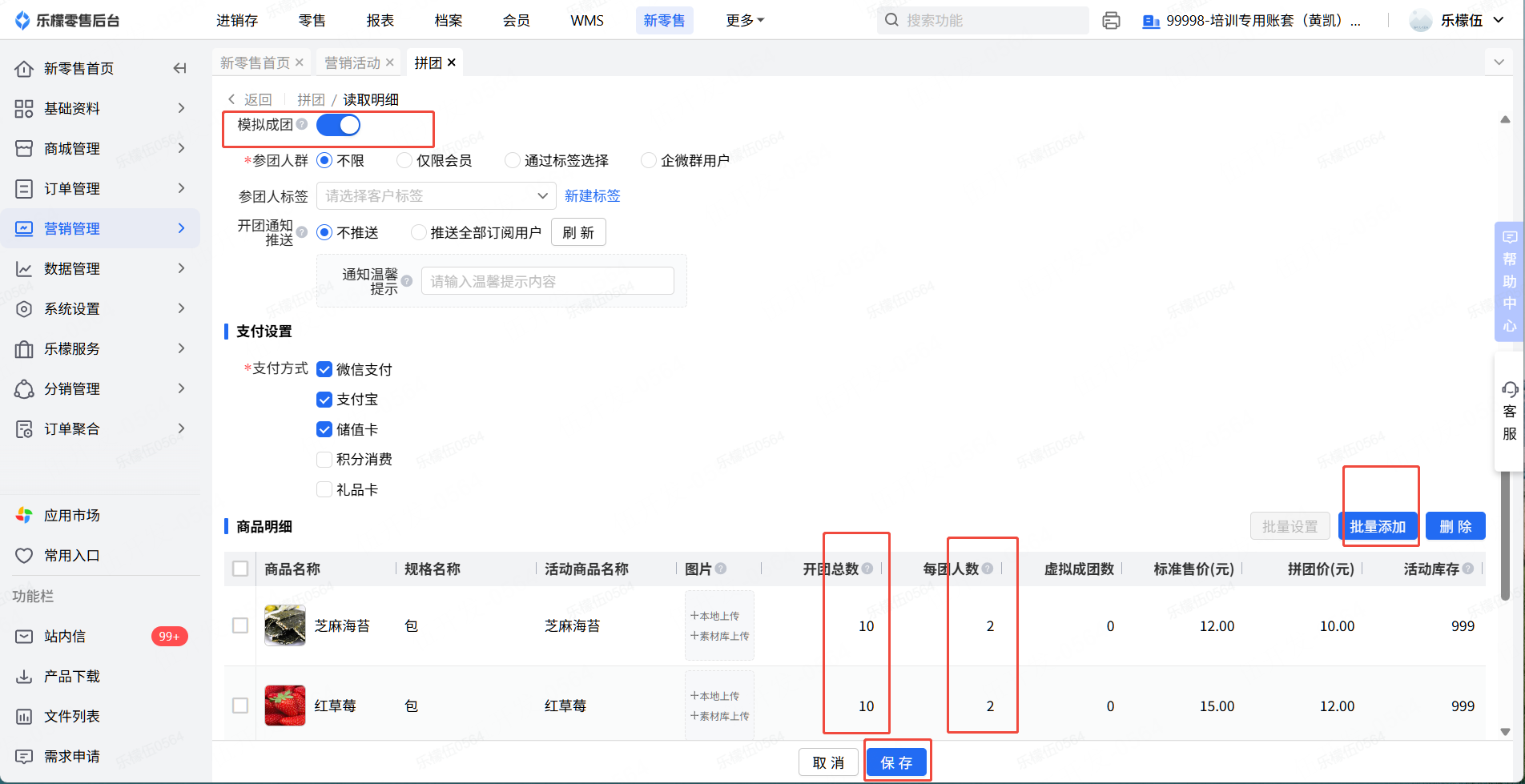
Task: Open the 参团人标签 dropdown
Action: pyautogui.click(x=437, y=196)
